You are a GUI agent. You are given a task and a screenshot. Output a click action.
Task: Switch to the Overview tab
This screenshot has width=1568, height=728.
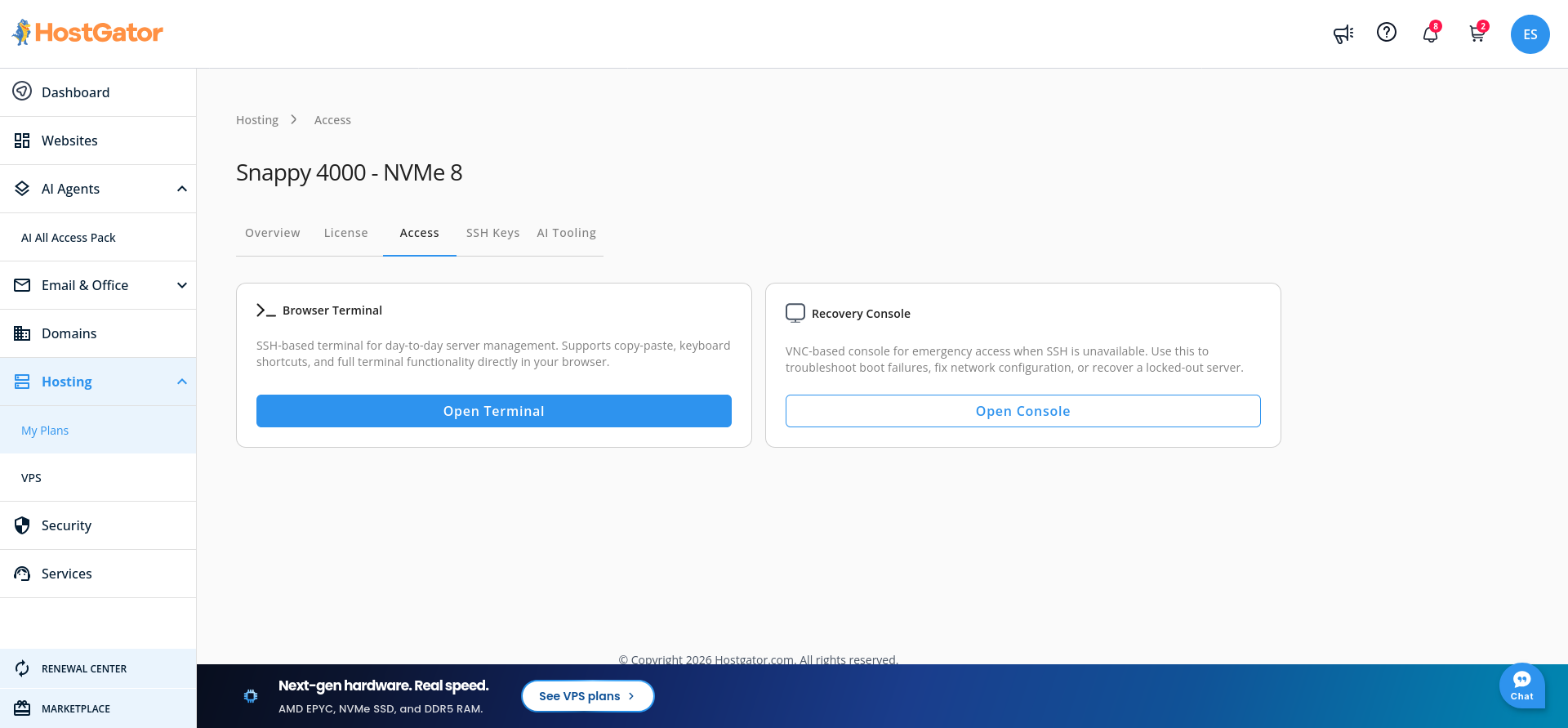pos(273,233)
